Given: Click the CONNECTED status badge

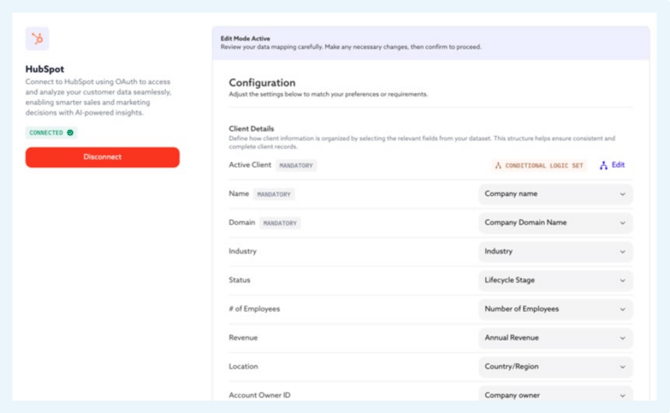Looking at the screenshot, I should [51, 132].
